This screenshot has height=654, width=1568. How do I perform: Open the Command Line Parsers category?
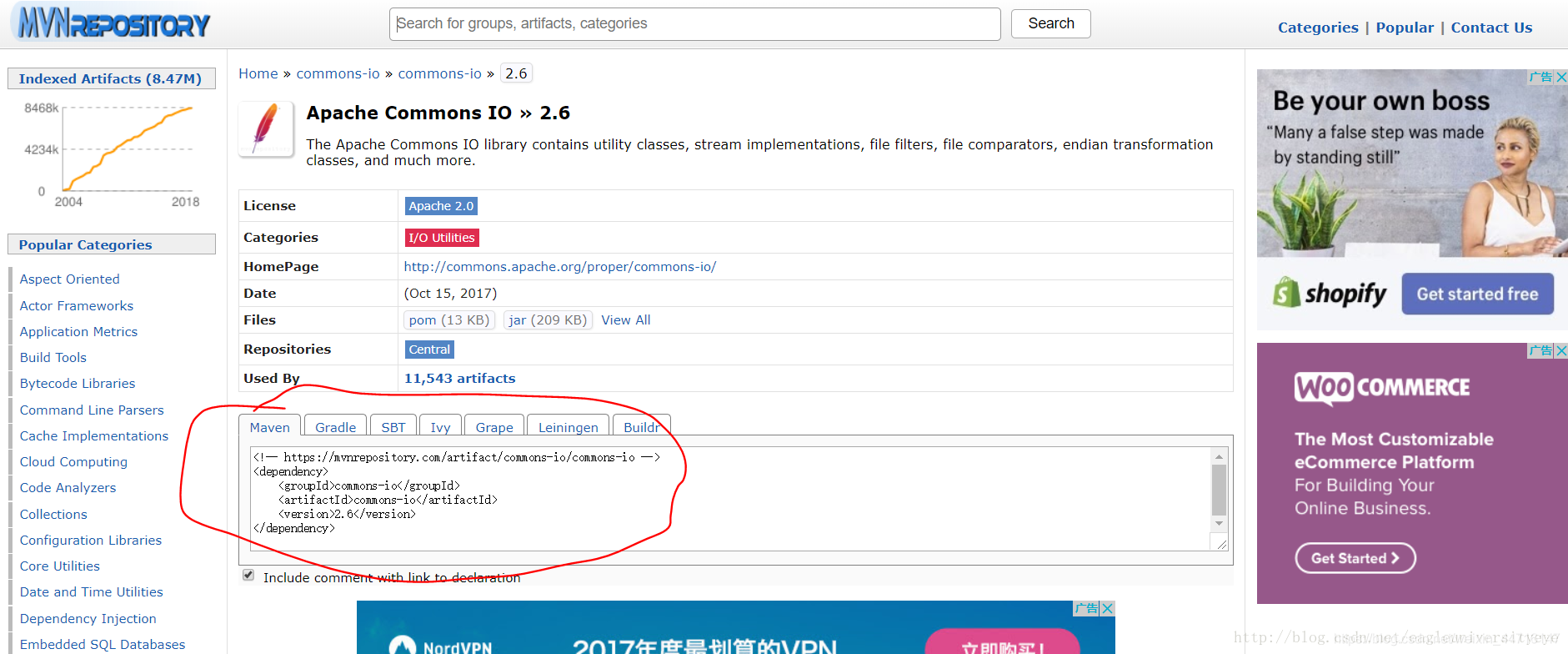[x=92, y=410]
